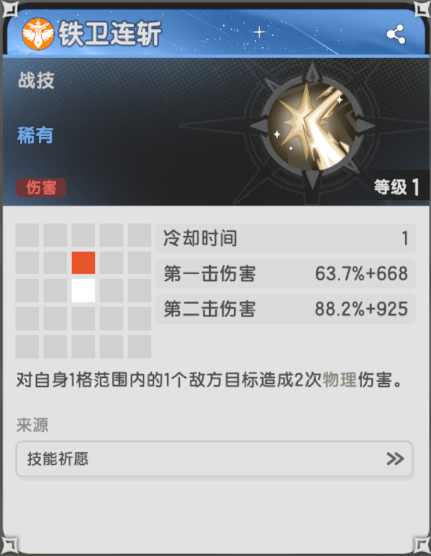
Task: Click the top-left gray grid cell
Action: pos(27,235)
